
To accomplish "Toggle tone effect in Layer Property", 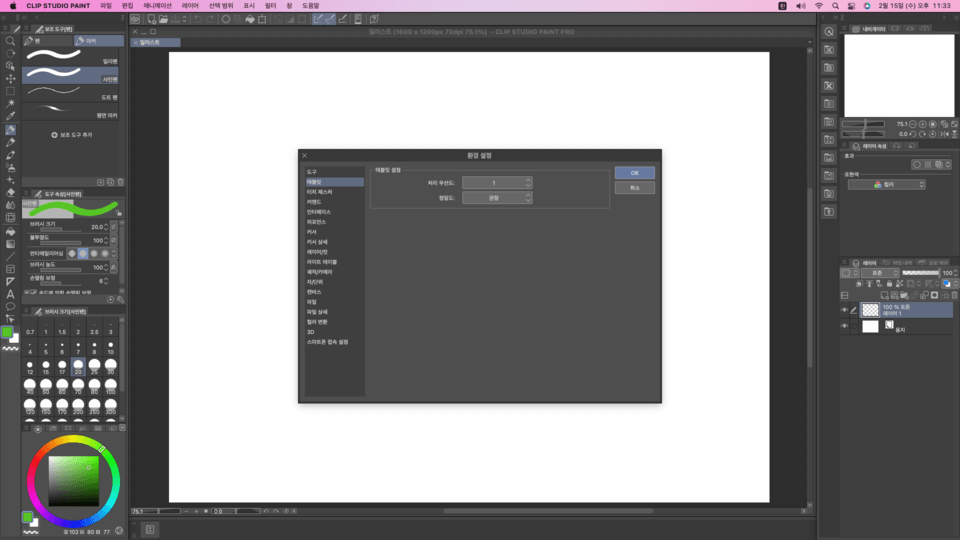I will [928, 165].
